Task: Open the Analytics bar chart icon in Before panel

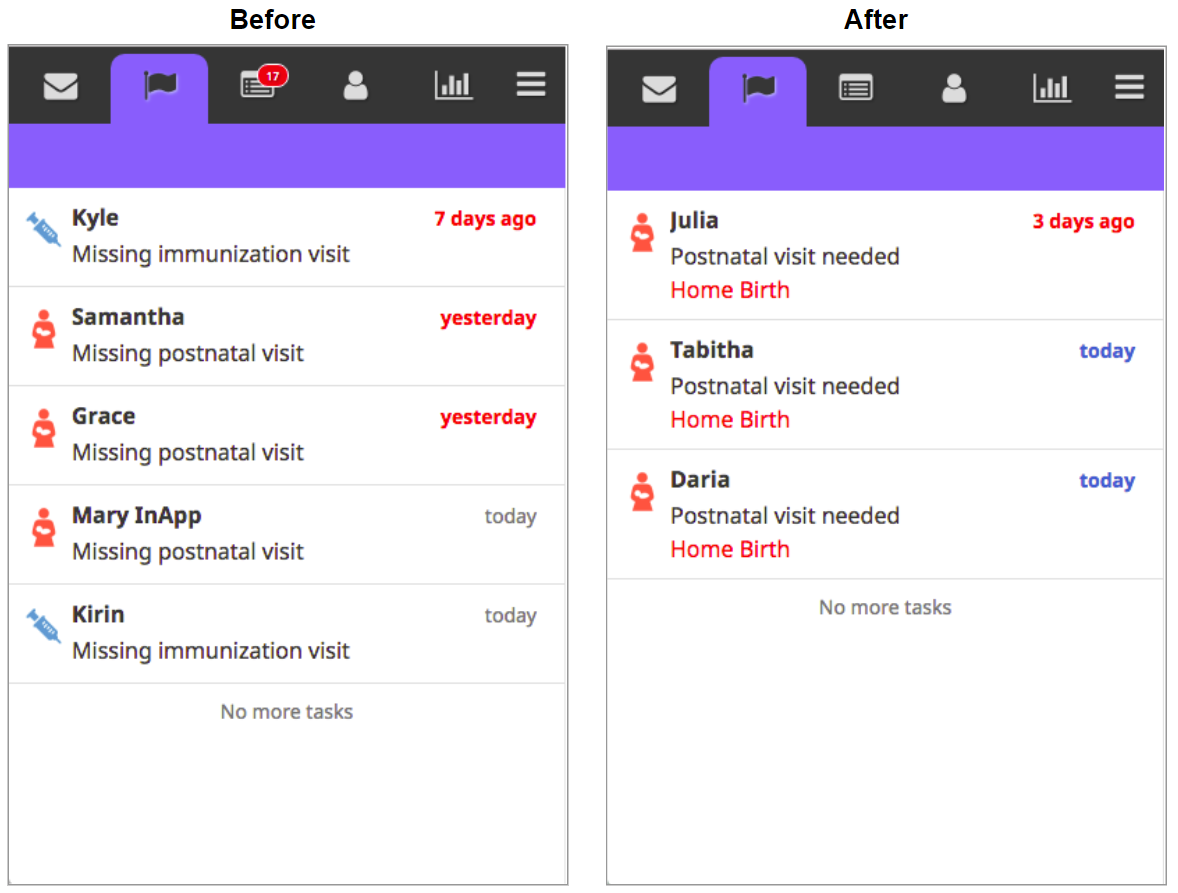Action: 453,85
